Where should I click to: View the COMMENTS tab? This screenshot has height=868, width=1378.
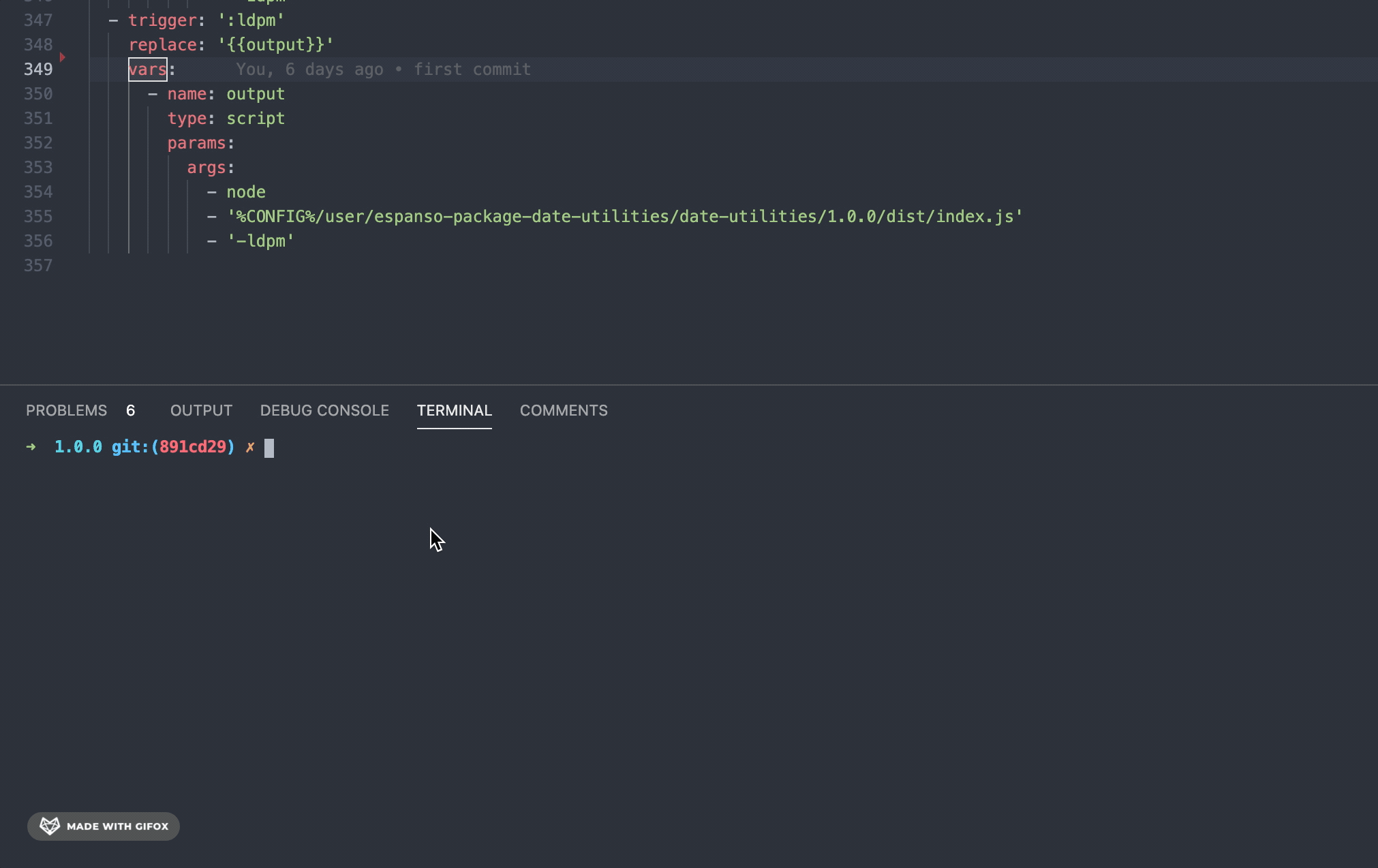tap(563, 410)
